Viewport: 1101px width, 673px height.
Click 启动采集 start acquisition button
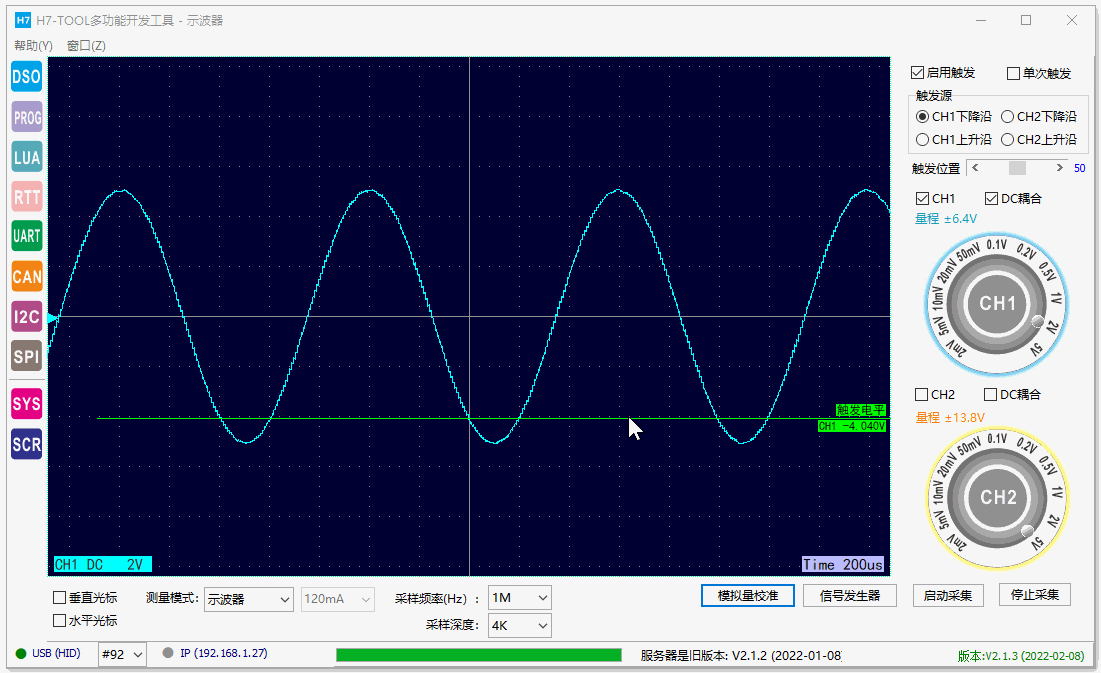tap(948, 596)
